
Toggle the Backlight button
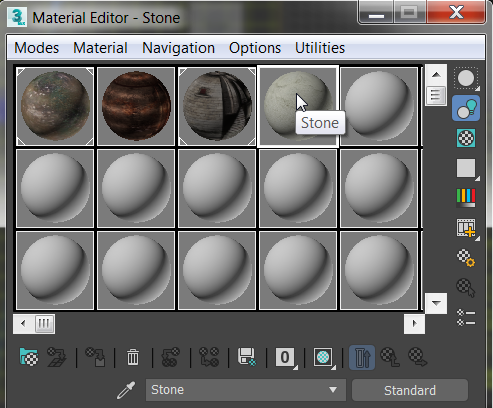click(x=466, y=108)
